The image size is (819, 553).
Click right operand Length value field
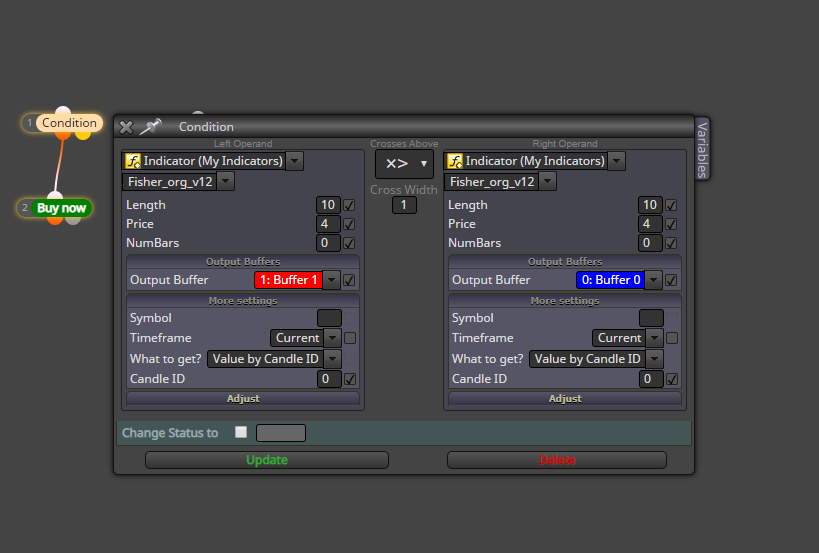click(650, 205)
